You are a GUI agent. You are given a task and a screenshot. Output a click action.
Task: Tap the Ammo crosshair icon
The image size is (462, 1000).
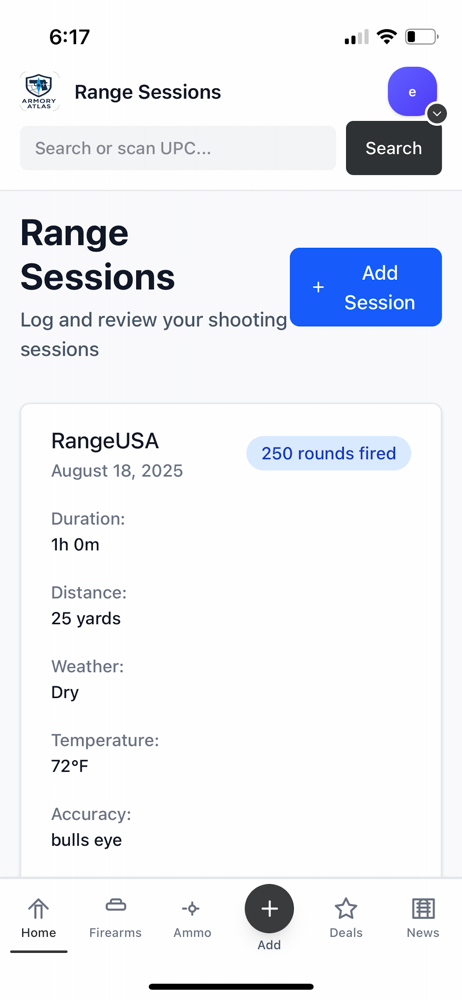[191, 908]
